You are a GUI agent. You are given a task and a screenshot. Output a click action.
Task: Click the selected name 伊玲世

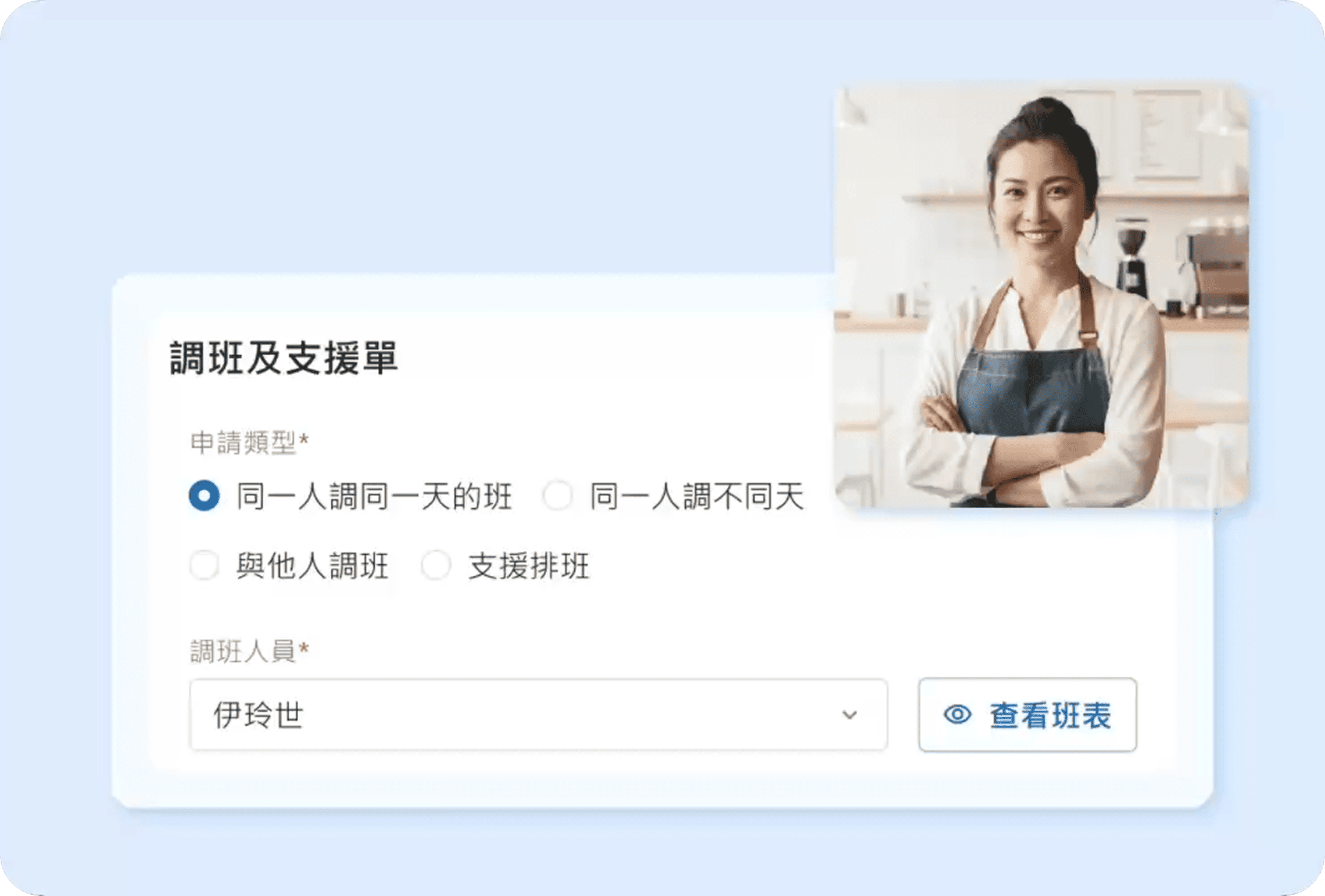[259, 715]
